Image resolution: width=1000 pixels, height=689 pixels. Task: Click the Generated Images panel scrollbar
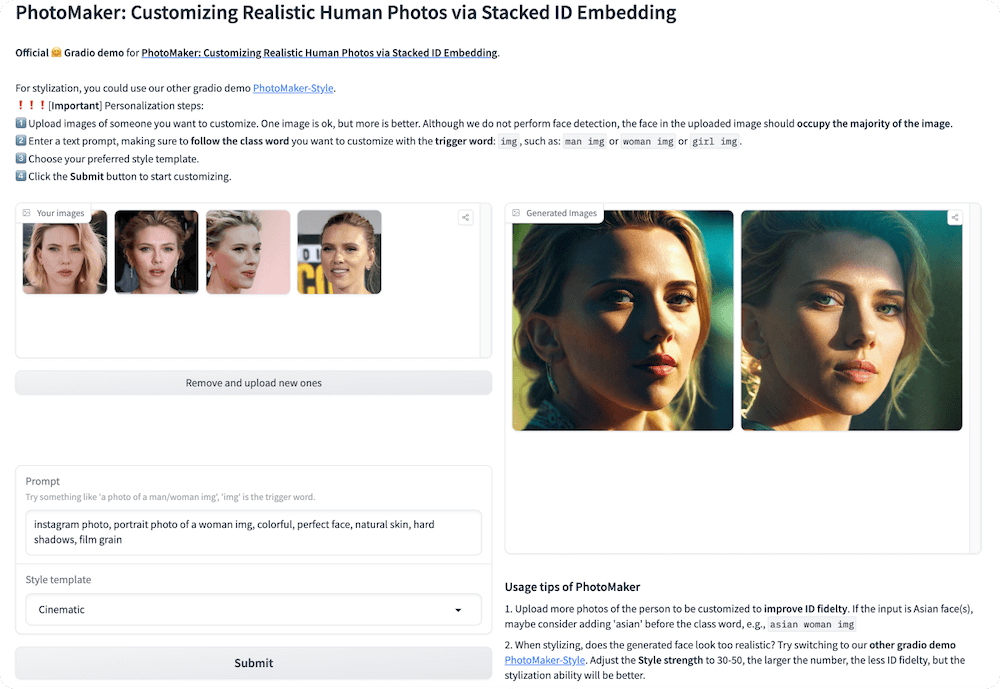(976, 378)
